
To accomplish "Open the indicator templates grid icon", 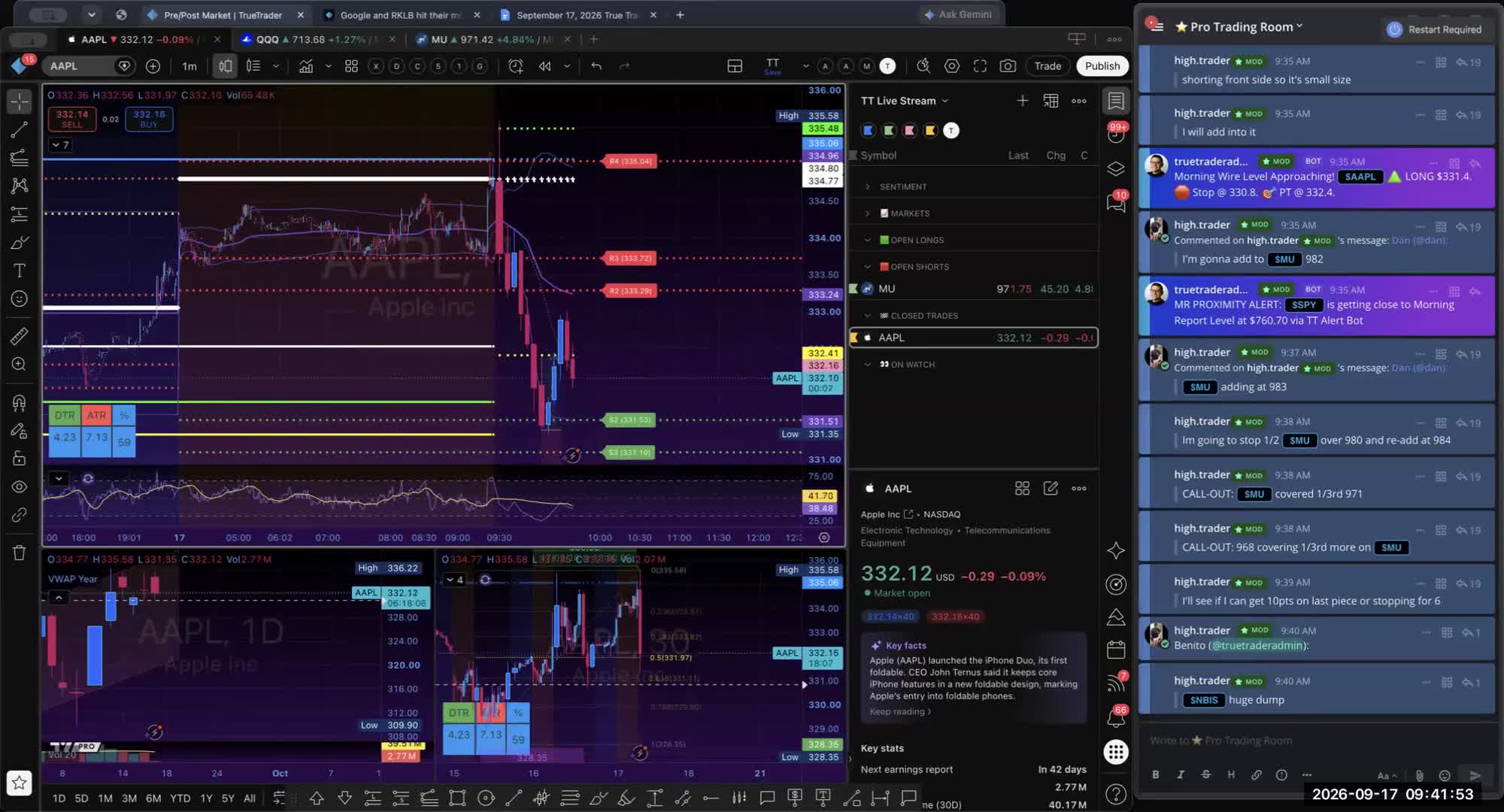I will click(x=351, y=66).
